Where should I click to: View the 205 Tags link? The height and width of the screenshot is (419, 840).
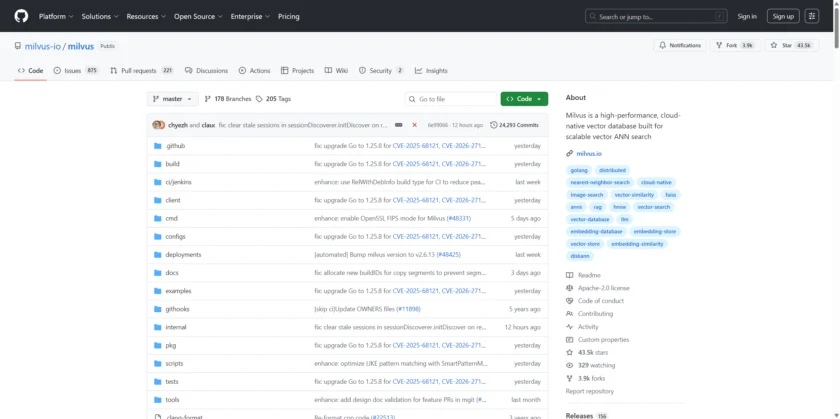click(x=273, y=99)
